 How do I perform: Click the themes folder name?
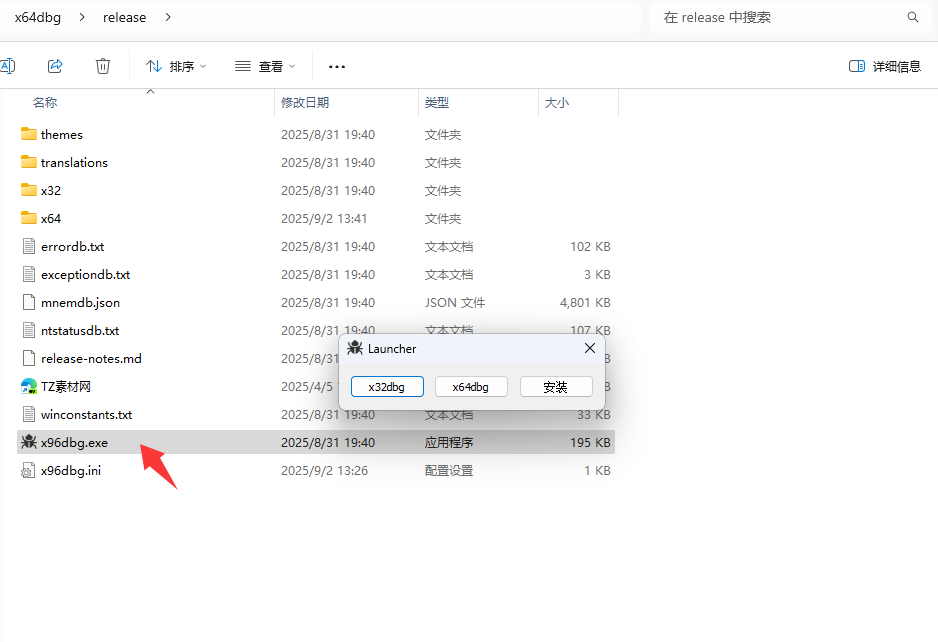point(62,135)
